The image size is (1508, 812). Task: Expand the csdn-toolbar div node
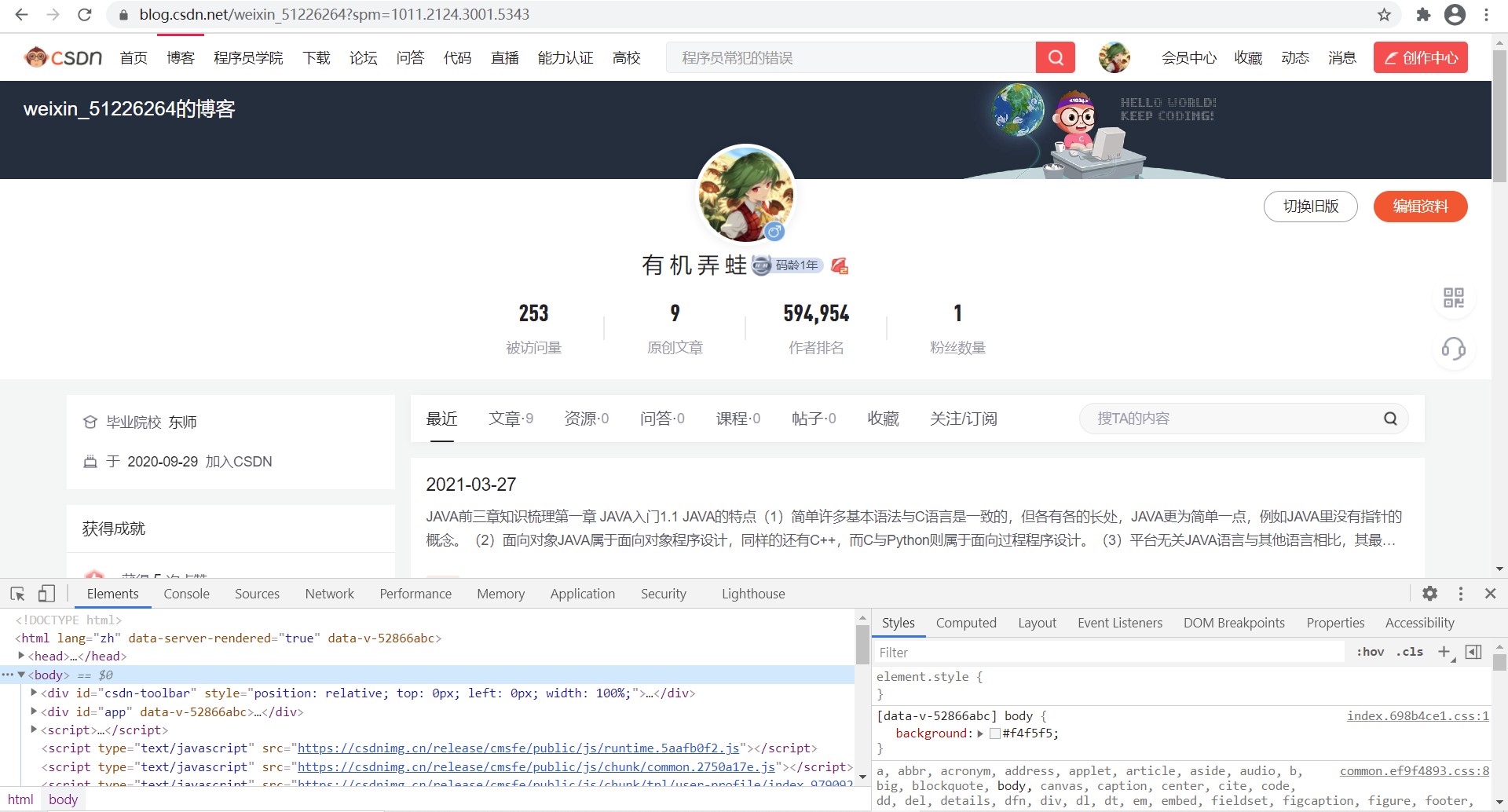[x=34, y=693]
